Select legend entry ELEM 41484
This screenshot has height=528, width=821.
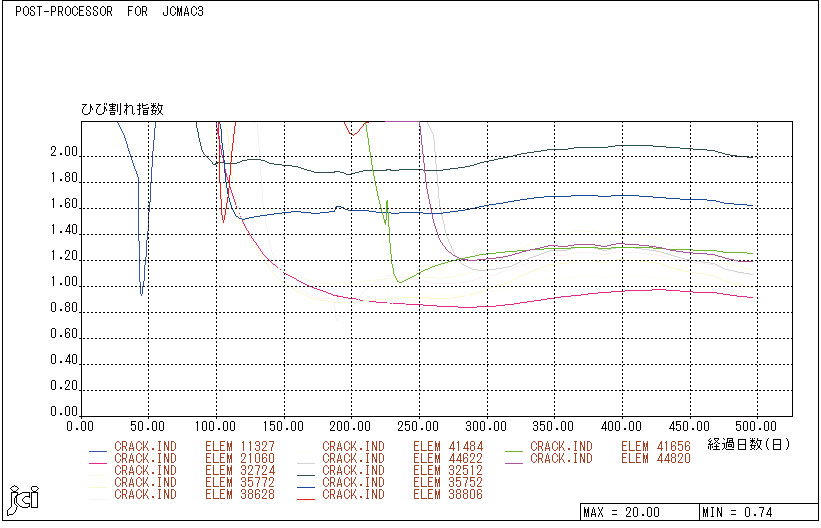(448, 447)
